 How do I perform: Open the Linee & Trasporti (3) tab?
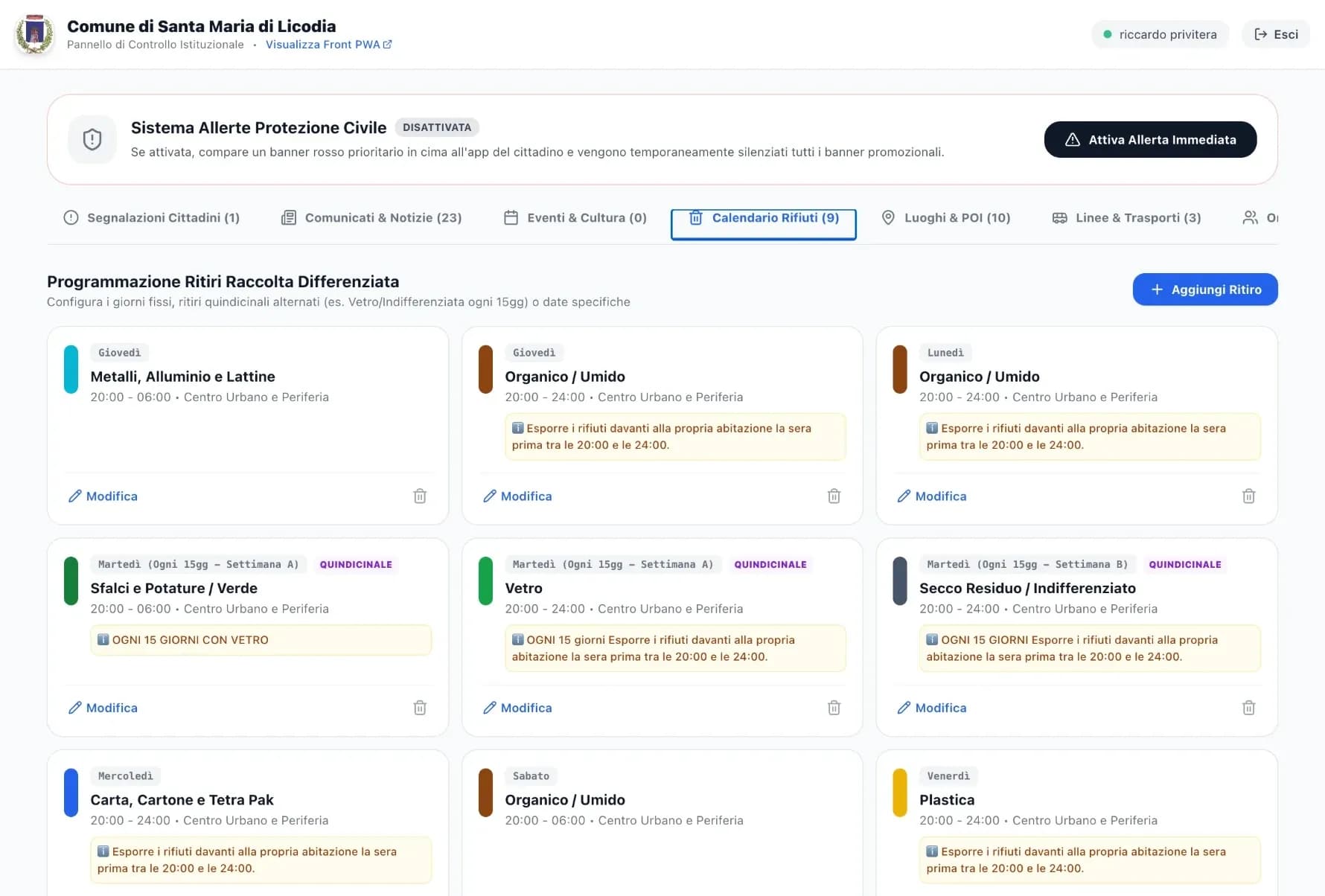tap(1126, 218)
